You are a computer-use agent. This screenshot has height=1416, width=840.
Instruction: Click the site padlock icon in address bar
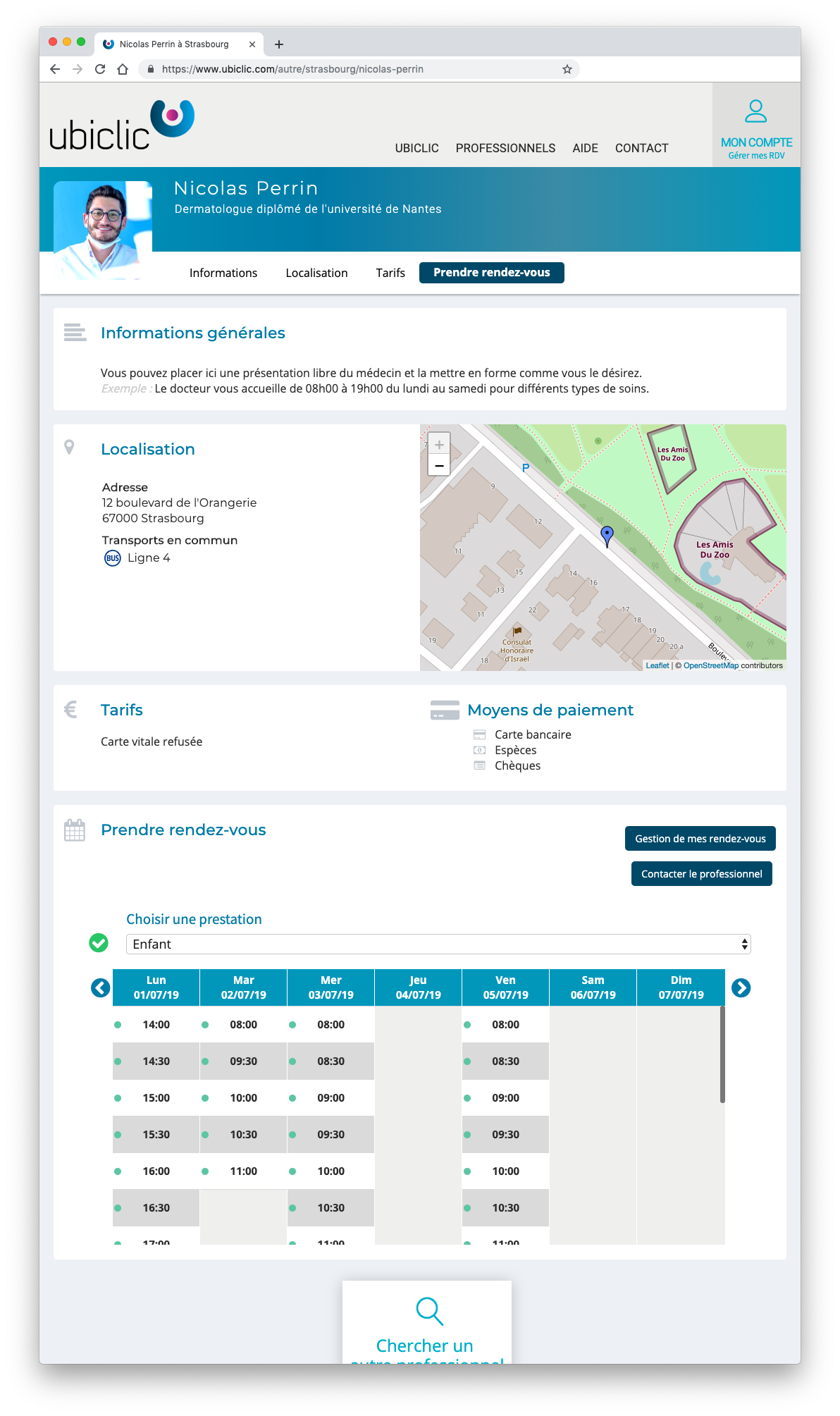150,69
